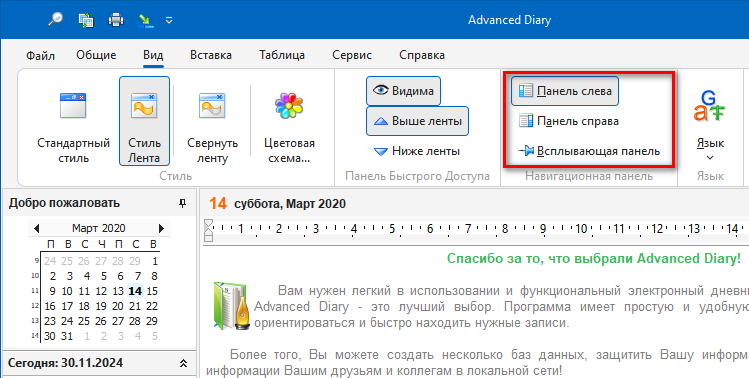The width and height of the screenshot is (749, 378).
Task: Click the printer icon in quick access toolbar
Action: (x=116, y=20)
